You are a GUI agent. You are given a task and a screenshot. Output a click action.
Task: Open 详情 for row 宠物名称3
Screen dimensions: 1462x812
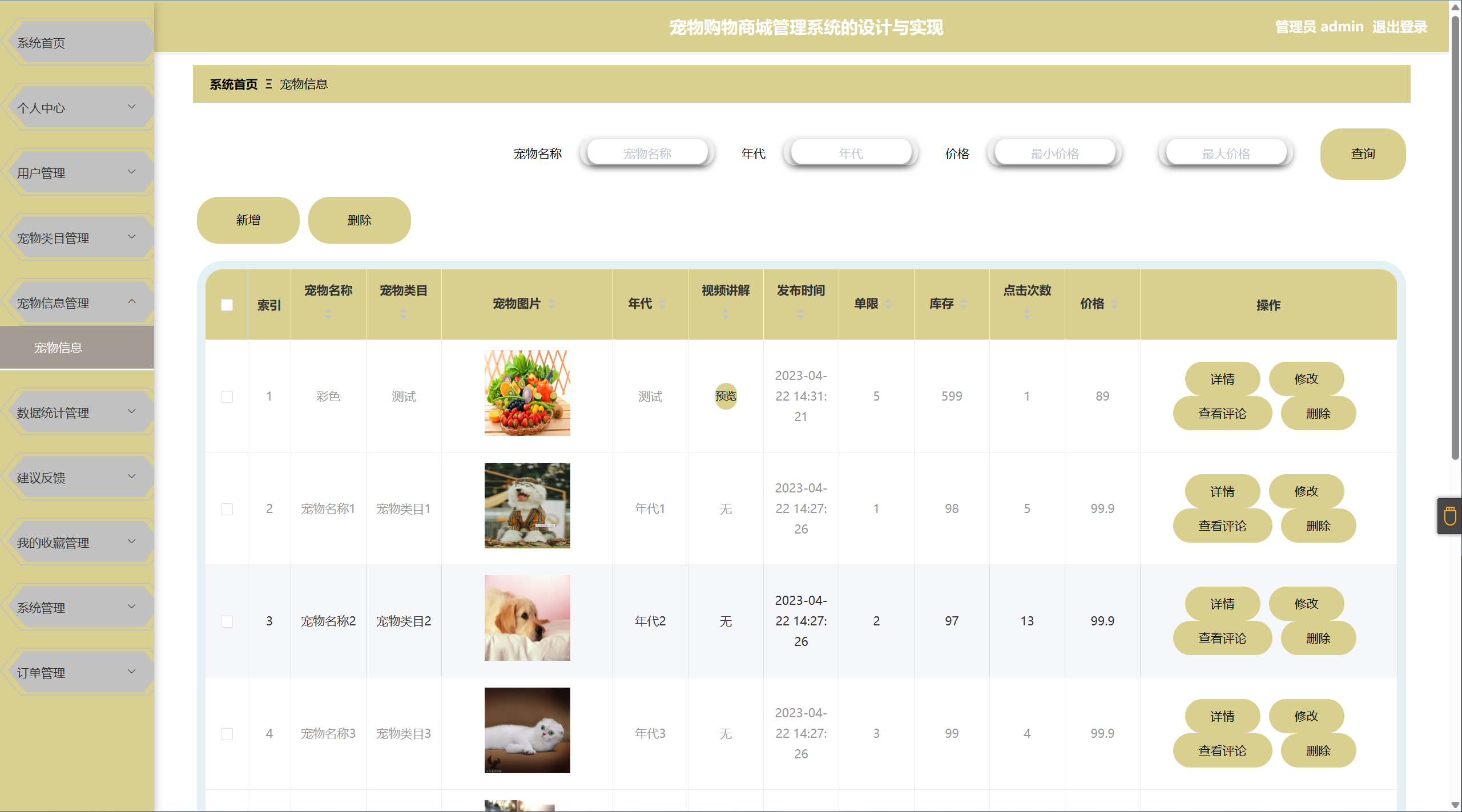(1222, 716)
